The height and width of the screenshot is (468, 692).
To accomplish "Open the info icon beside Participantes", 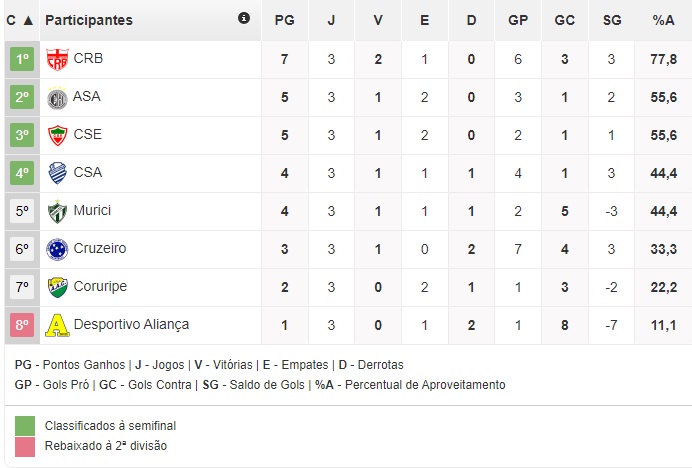I will pyautogui.click(x=245, y=19).
